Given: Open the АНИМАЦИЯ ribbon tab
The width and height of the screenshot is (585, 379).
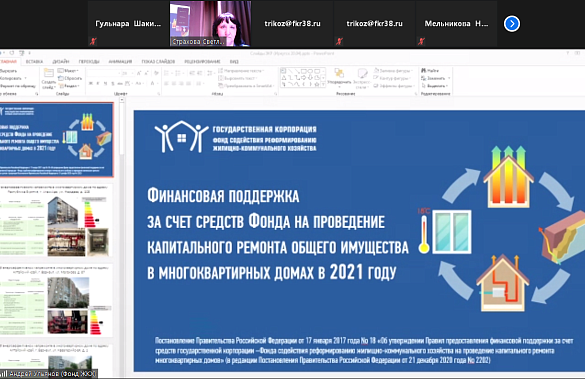Looking at the screenshot, I should (x=120, y=61).
